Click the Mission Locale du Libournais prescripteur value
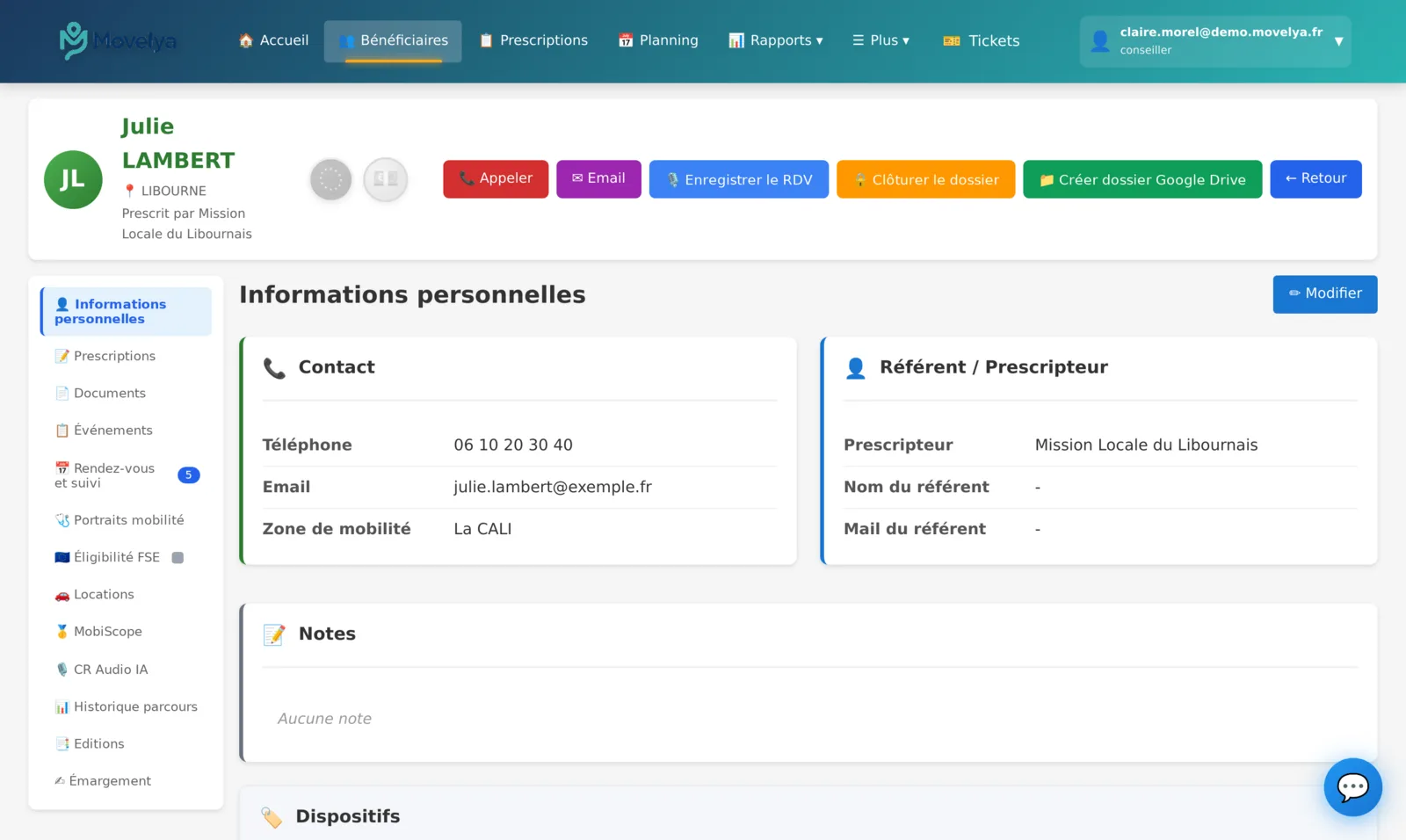The image size is (1406, 840). [x=1146, y=445]
